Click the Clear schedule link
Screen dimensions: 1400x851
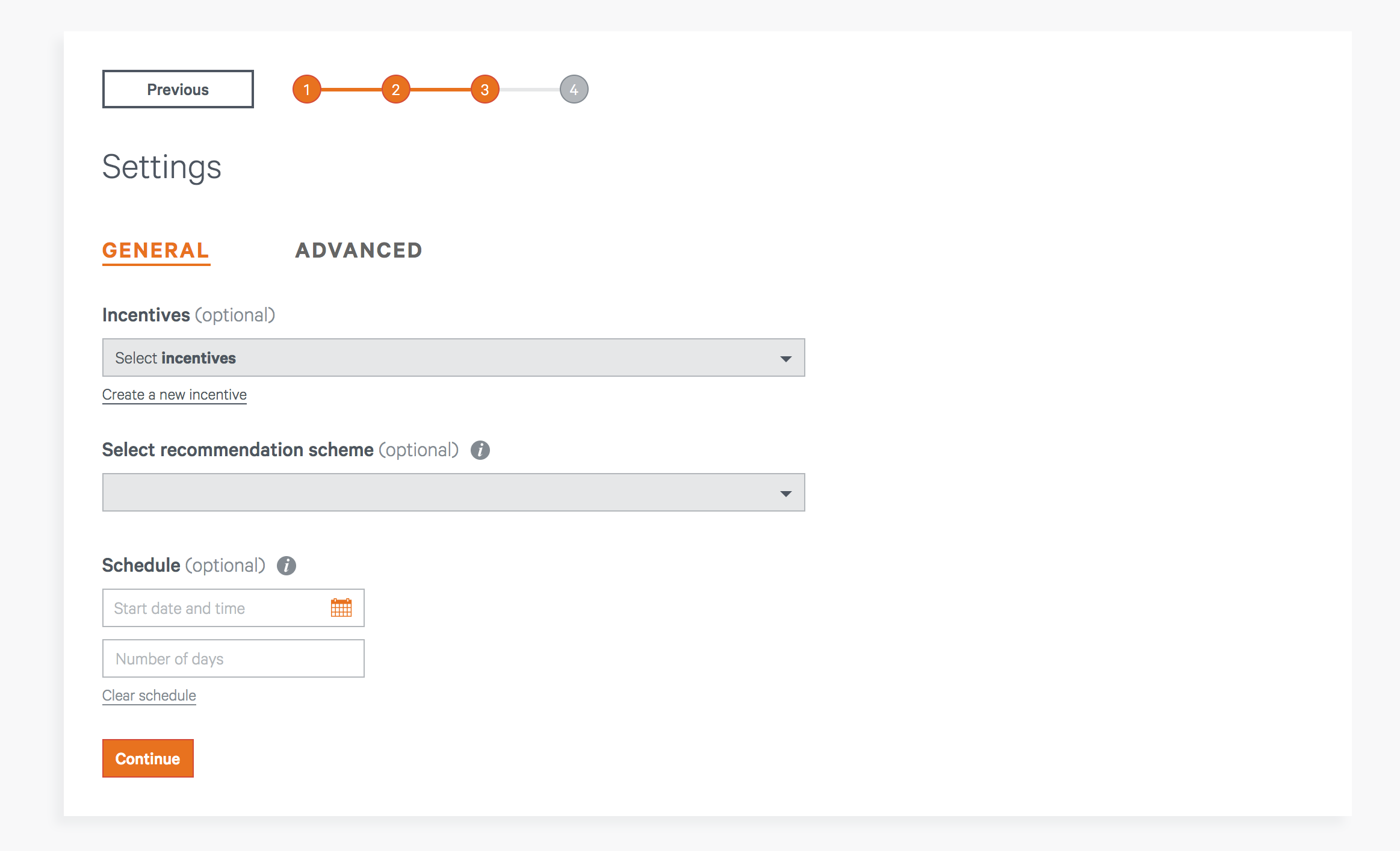pos(149,696)
